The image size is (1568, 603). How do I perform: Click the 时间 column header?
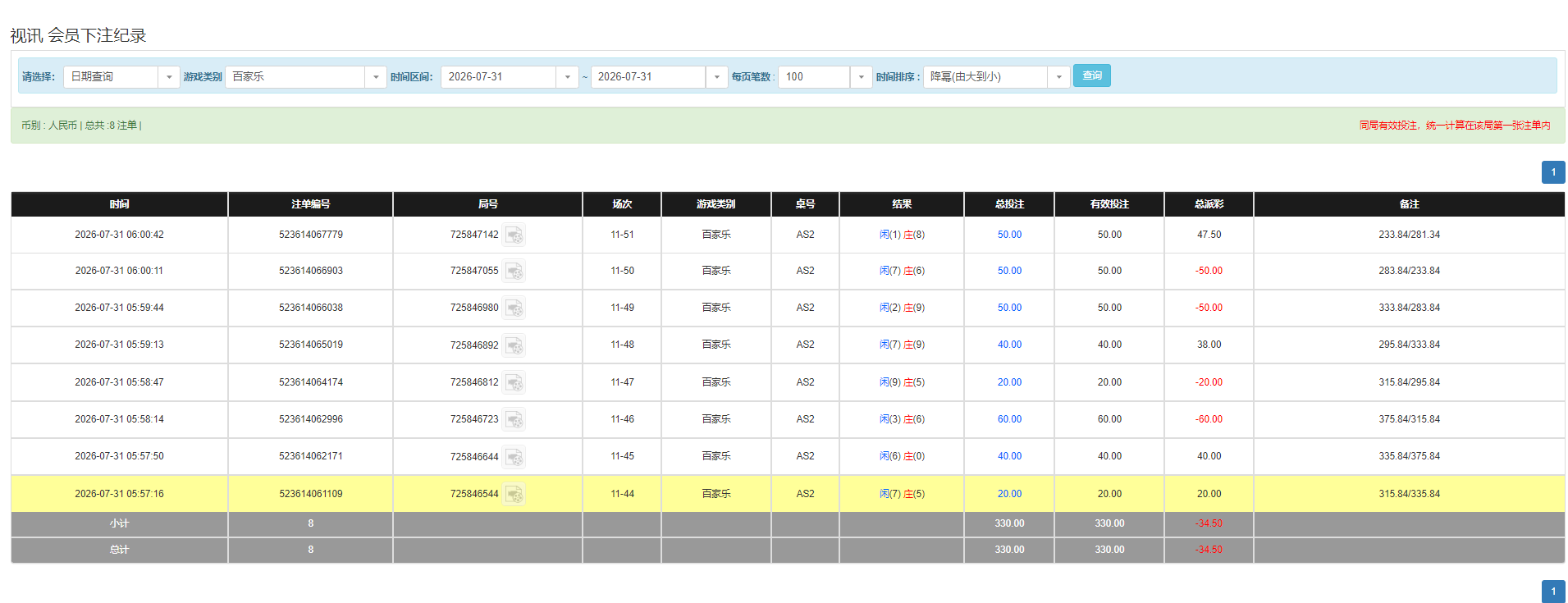click(x=119, y=204)
